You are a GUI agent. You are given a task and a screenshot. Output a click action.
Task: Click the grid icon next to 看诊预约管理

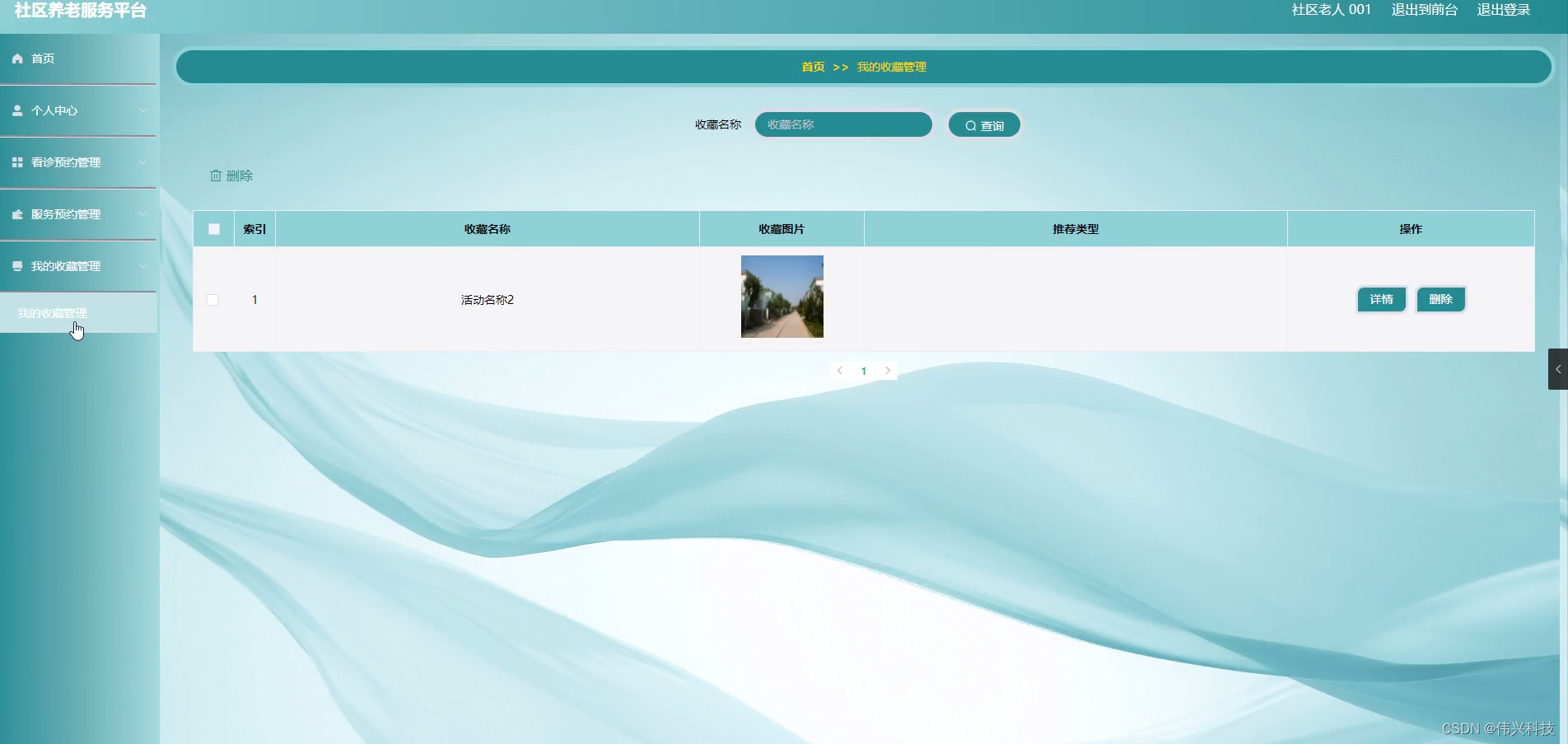[x=17, y=161]
